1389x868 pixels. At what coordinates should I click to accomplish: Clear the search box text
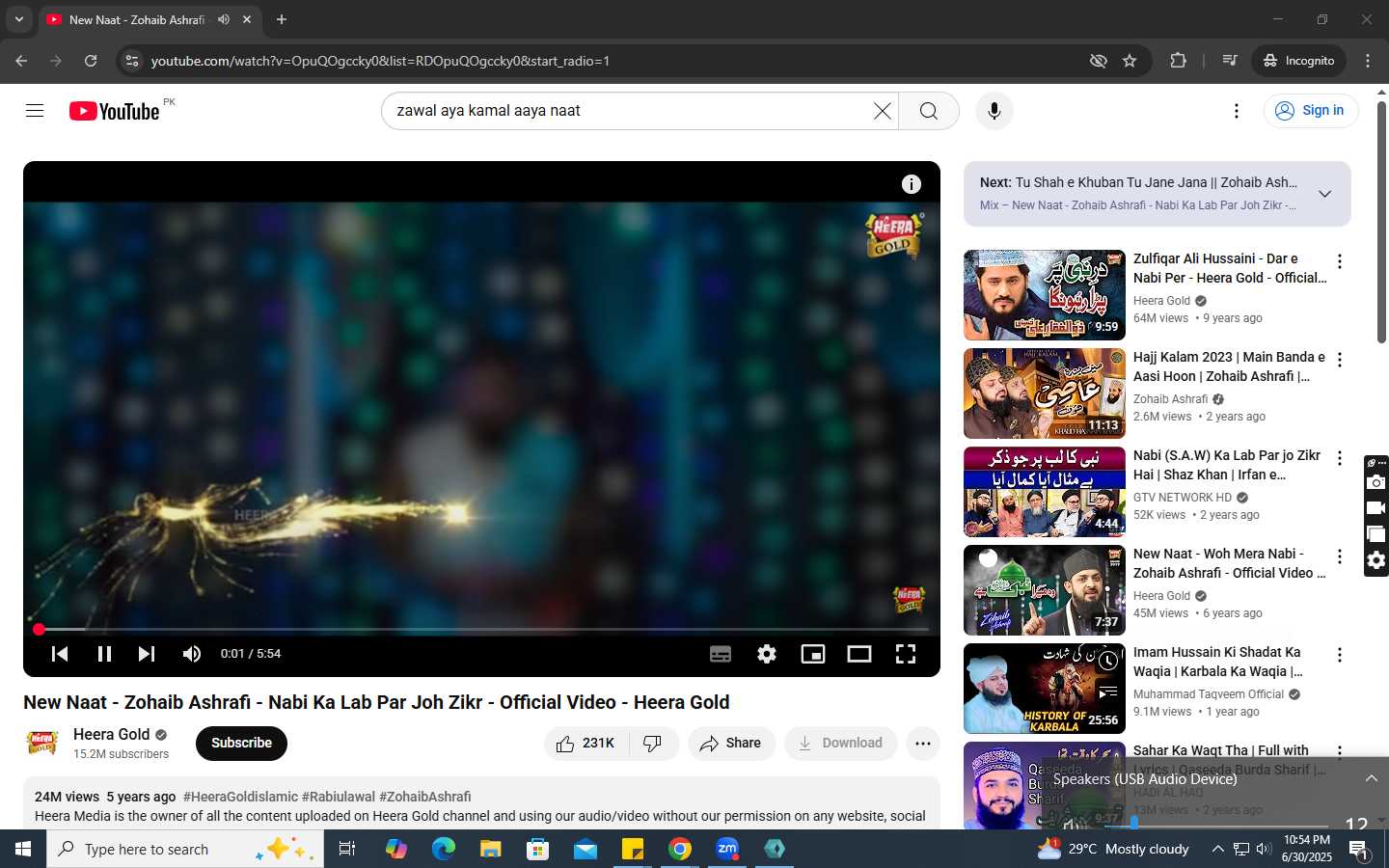(882, 111)
